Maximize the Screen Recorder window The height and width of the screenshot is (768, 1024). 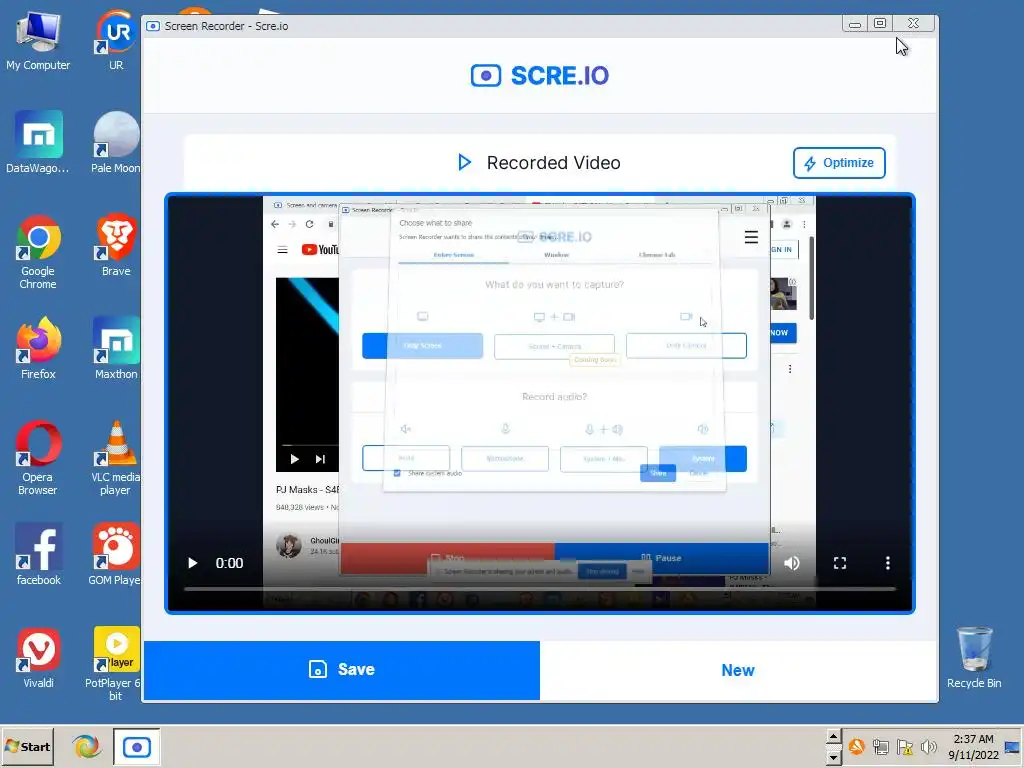click(x=880, y=24)
